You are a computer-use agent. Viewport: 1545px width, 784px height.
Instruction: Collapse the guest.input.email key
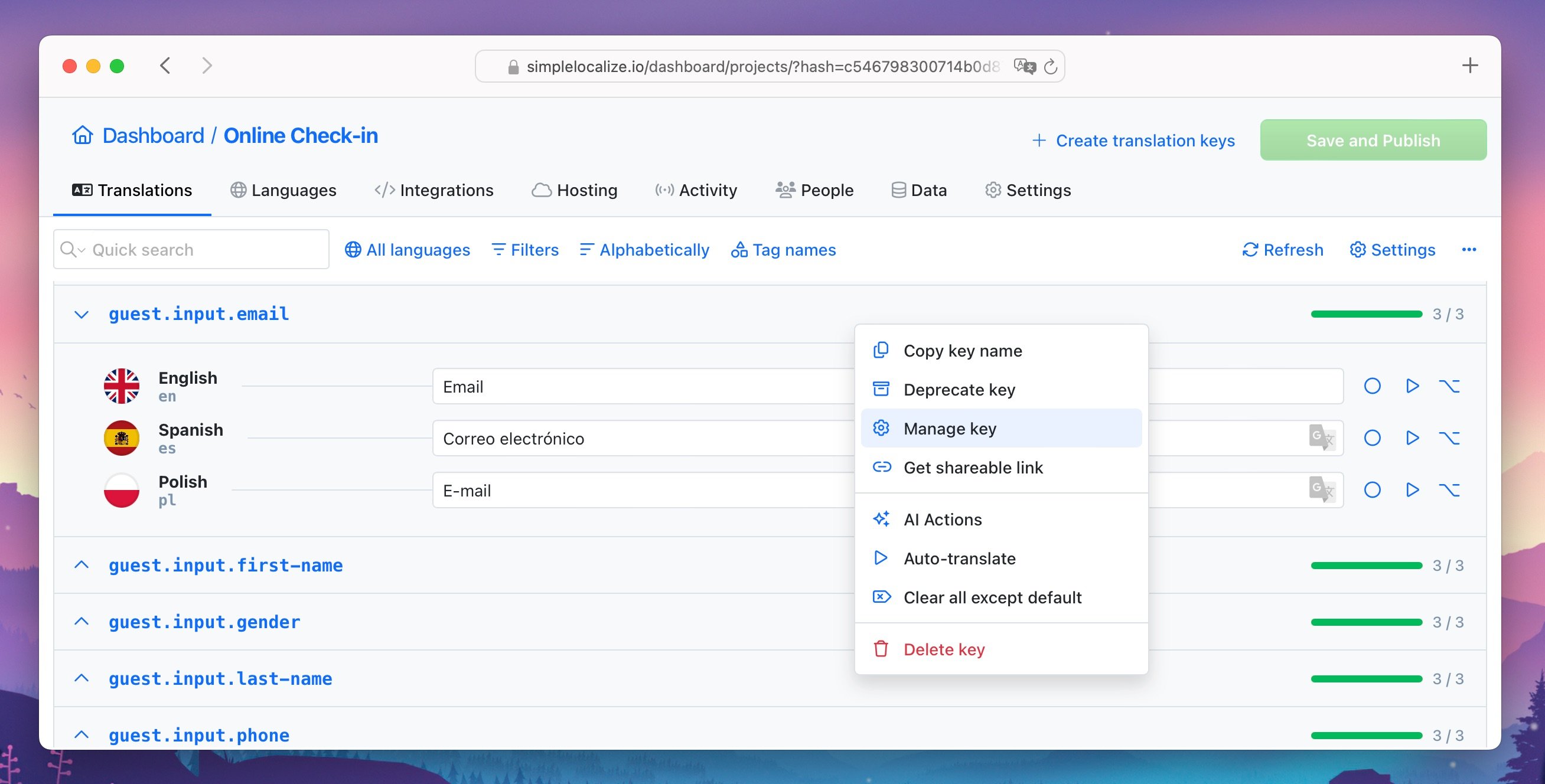click(82, 314)
